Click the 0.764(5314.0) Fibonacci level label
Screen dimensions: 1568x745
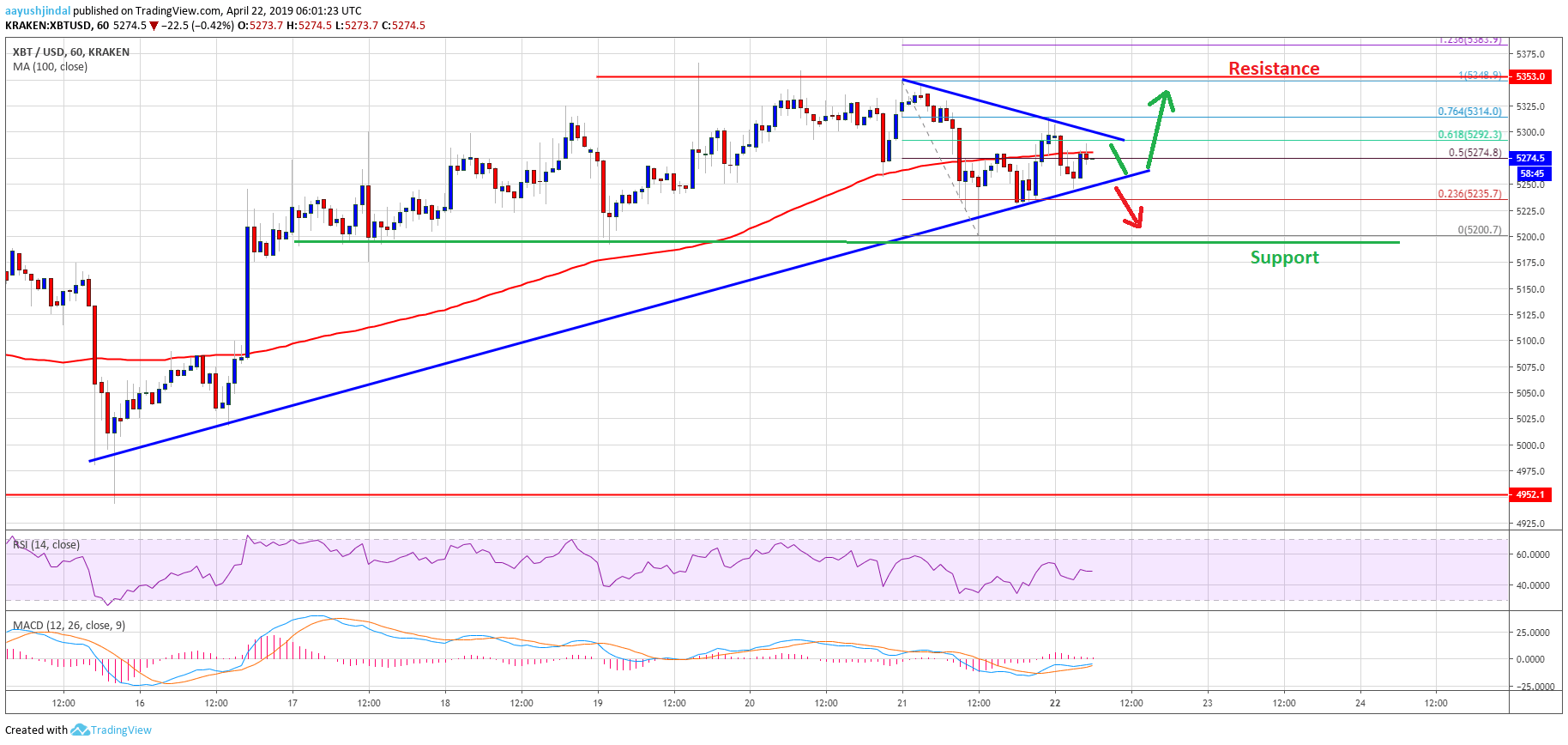tap(1469, 112)
